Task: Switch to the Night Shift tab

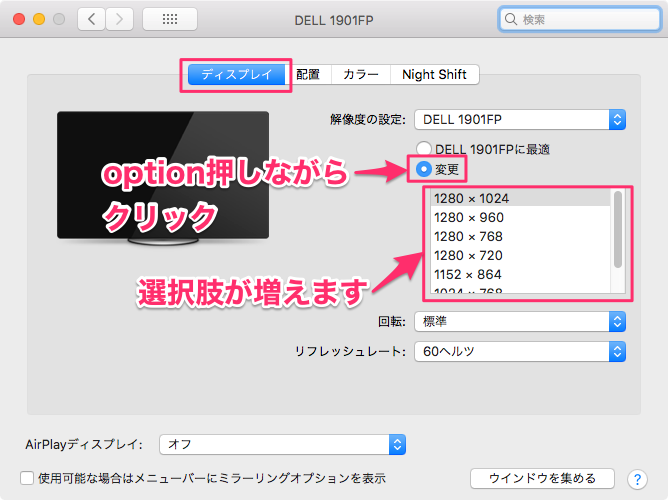Action: 435,75
